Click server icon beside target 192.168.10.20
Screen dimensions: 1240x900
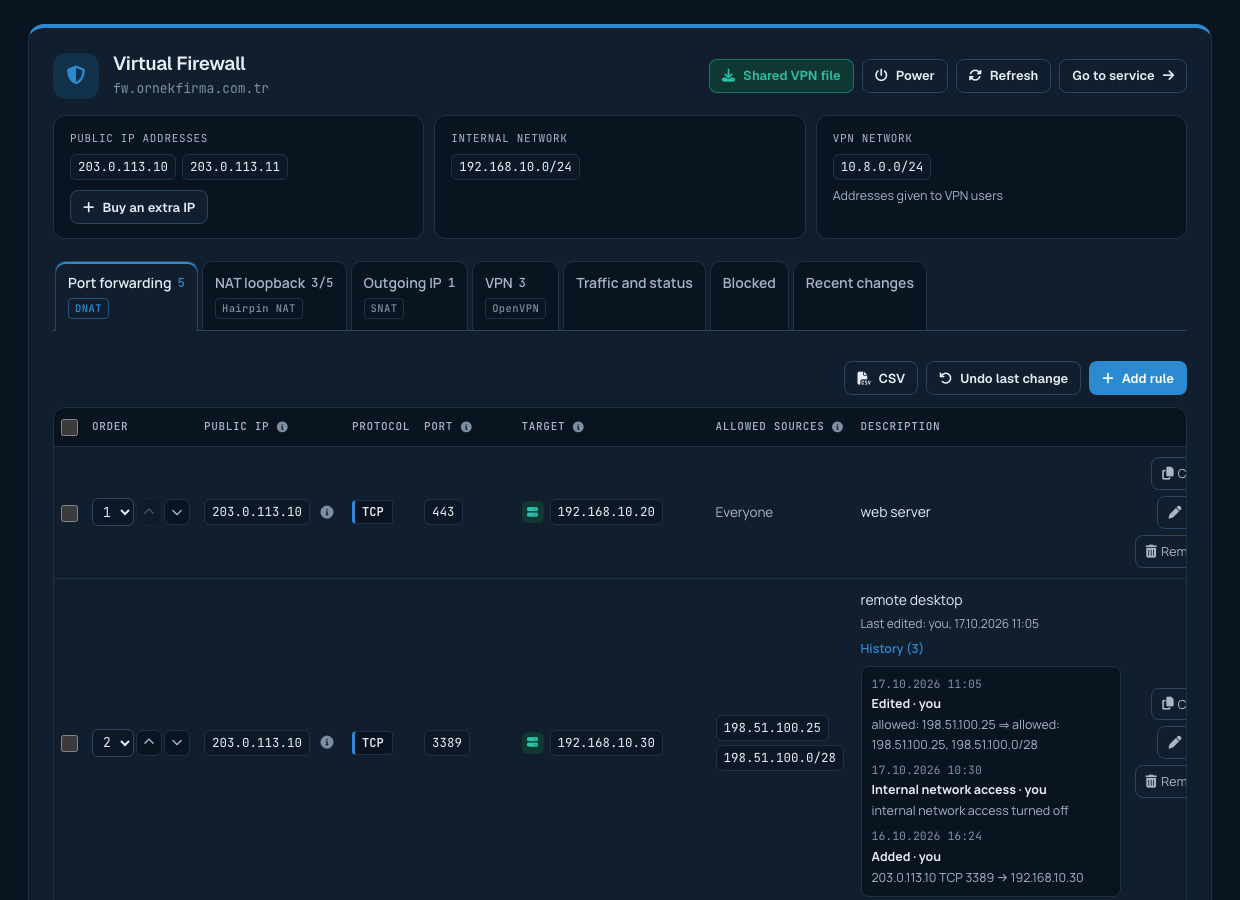[x=532, y=512]
